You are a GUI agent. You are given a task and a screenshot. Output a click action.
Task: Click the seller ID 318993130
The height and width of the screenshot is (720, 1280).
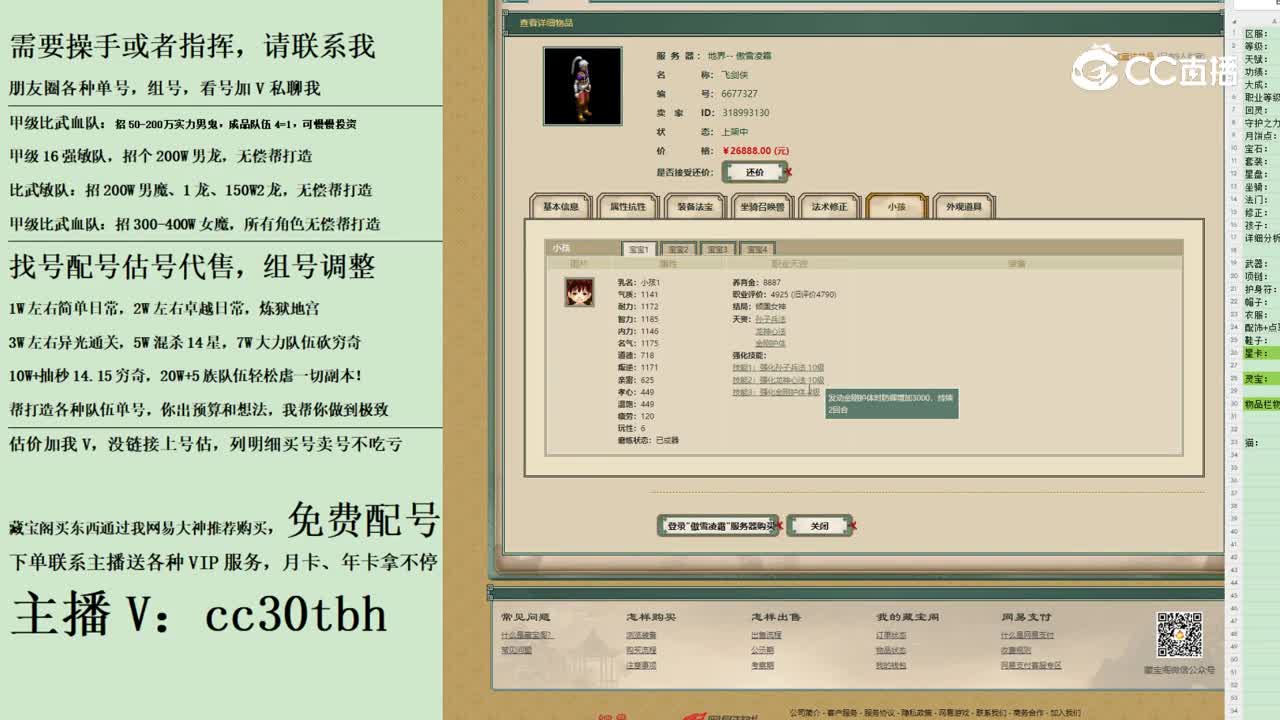click(x=746, y=113)
